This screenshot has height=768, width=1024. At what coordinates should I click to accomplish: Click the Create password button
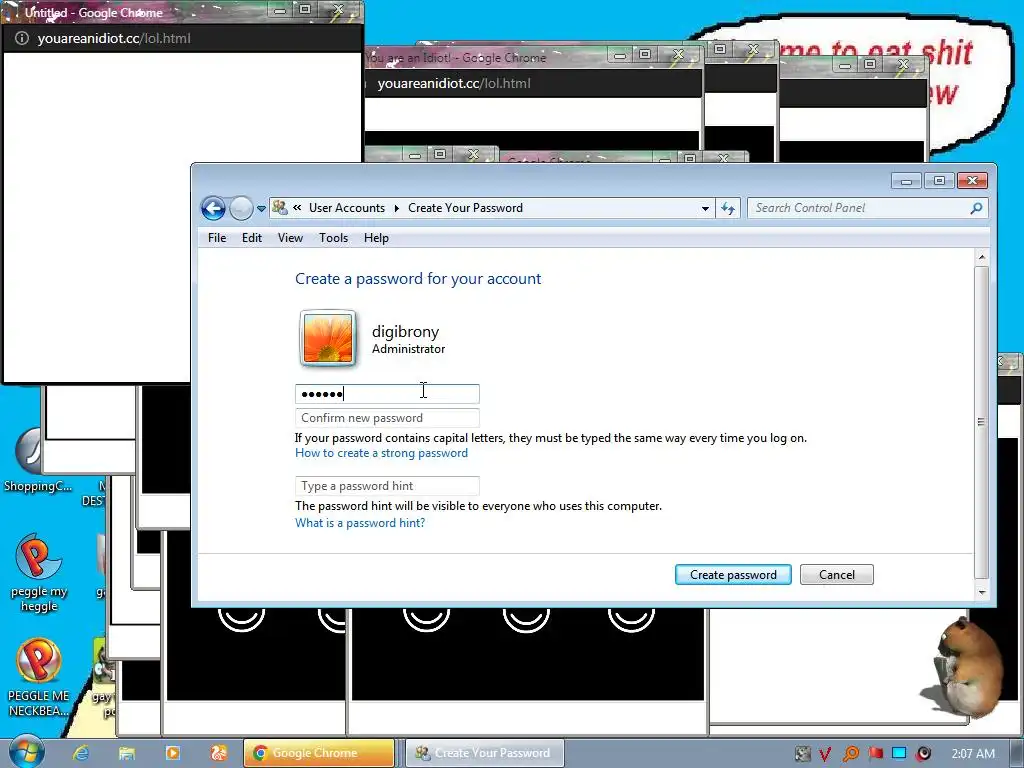coord(733,575)
